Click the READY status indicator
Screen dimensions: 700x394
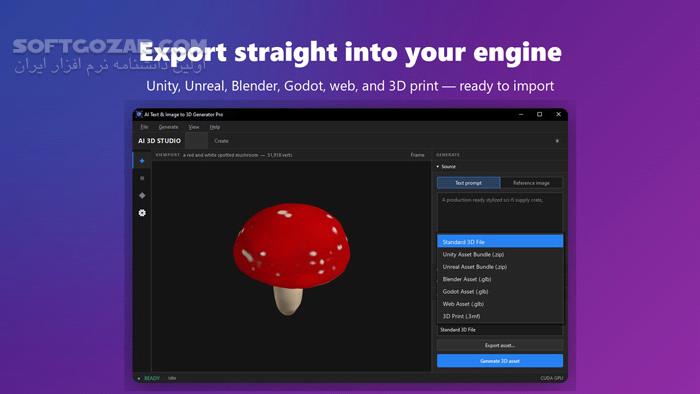click(149, 378)
